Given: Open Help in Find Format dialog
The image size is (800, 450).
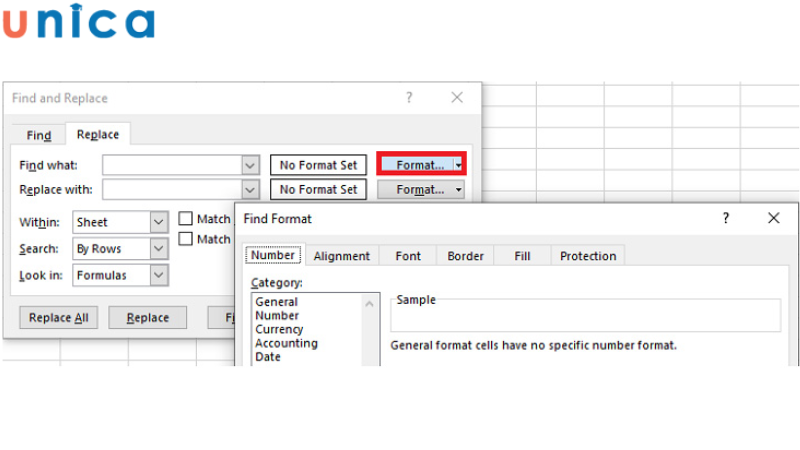Looking at the screenshot, I should coord(726,218).
